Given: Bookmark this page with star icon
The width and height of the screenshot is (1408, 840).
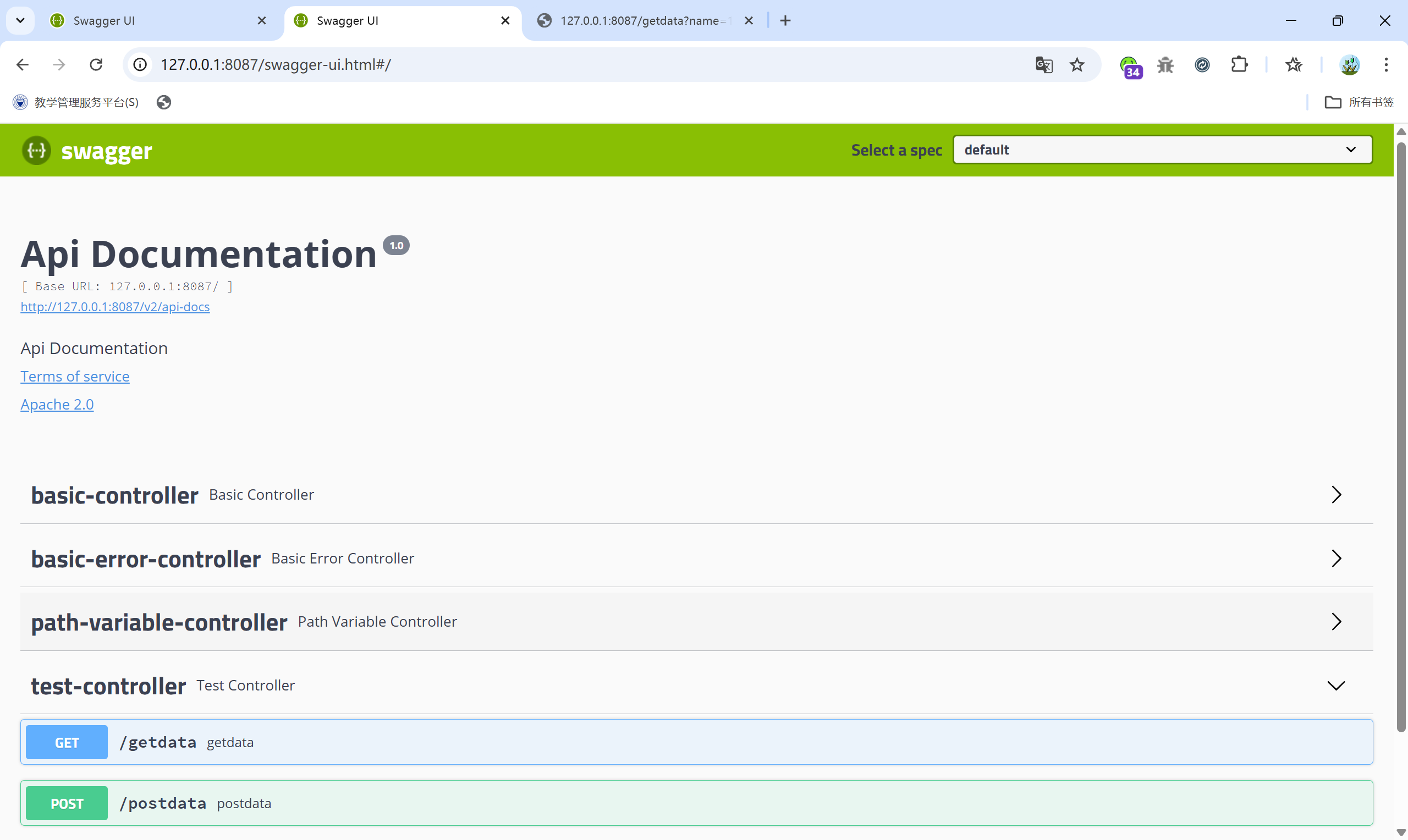Looking at the screenshot, I should pyautogui.click(x=1077, y=65).
